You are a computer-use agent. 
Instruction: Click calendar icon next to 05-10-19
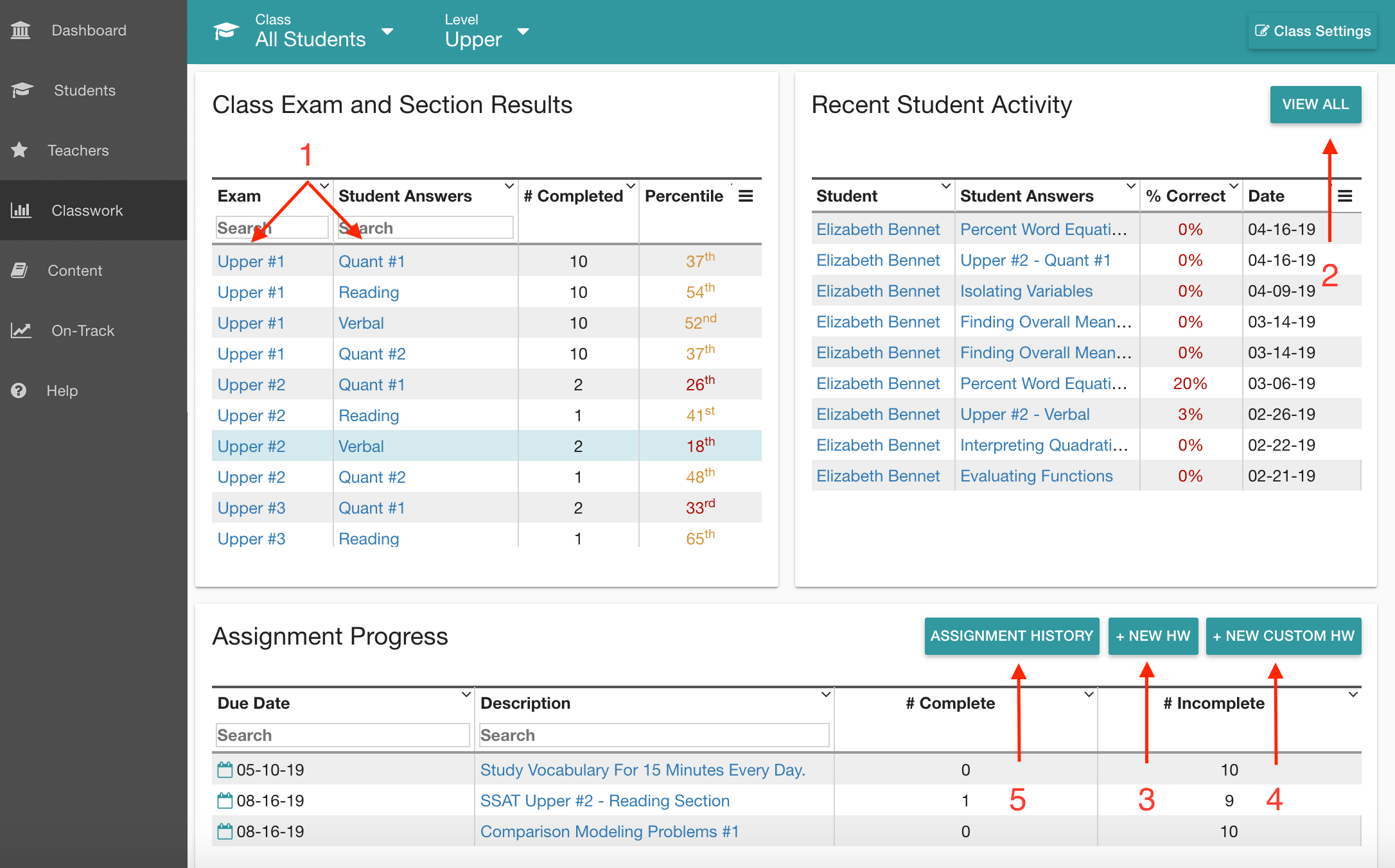tap(225, 770)
